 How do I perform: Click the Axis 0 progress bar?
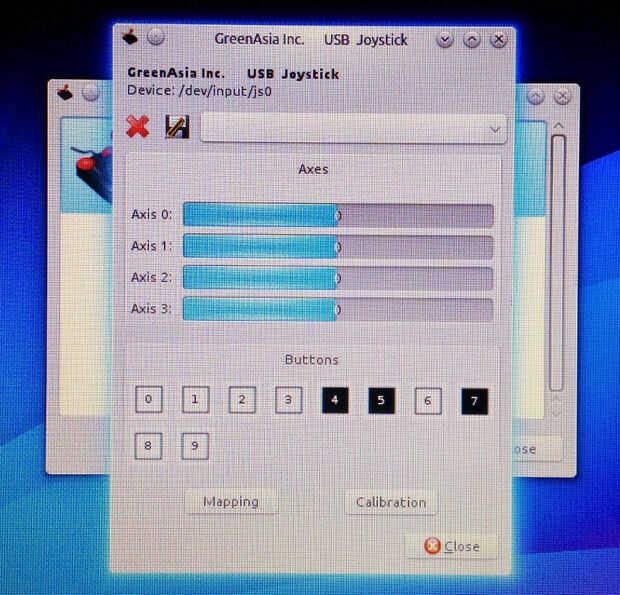[x=338, y=215]
